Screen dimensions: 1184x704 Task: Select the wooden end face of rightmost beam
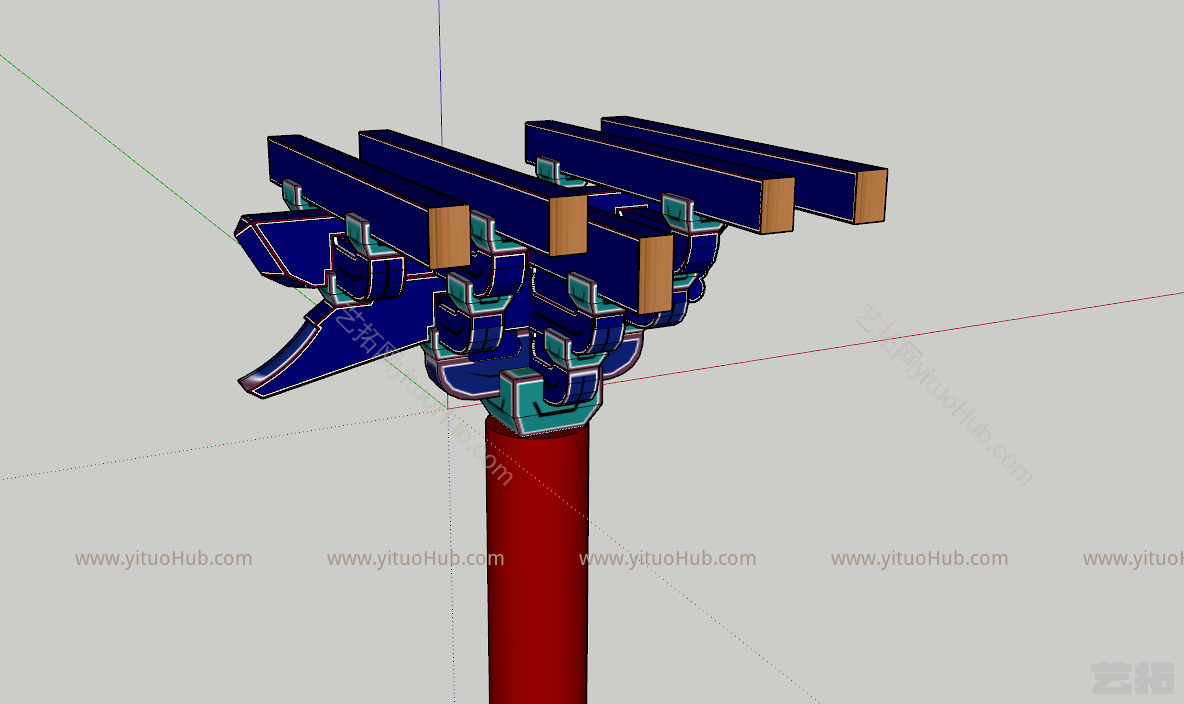tap(871, 196)
